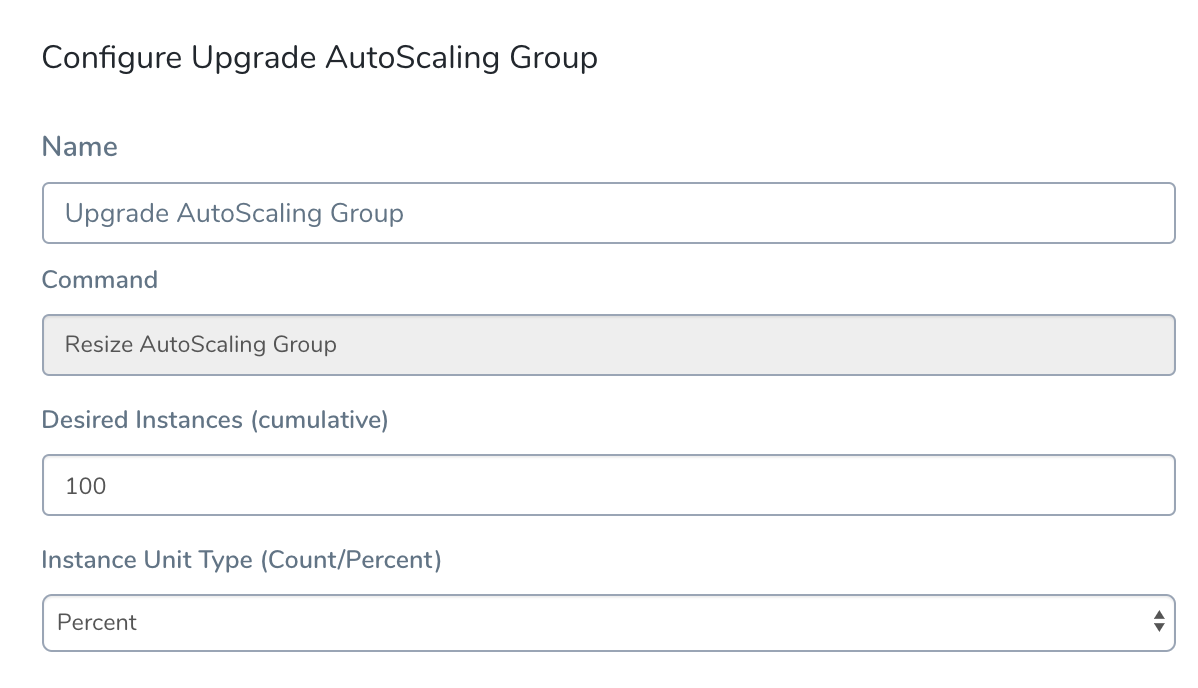The width and height of the screenshot is (1198, 688).
Task: Click the word Configure in the page title
Action: tap(112, 58)
